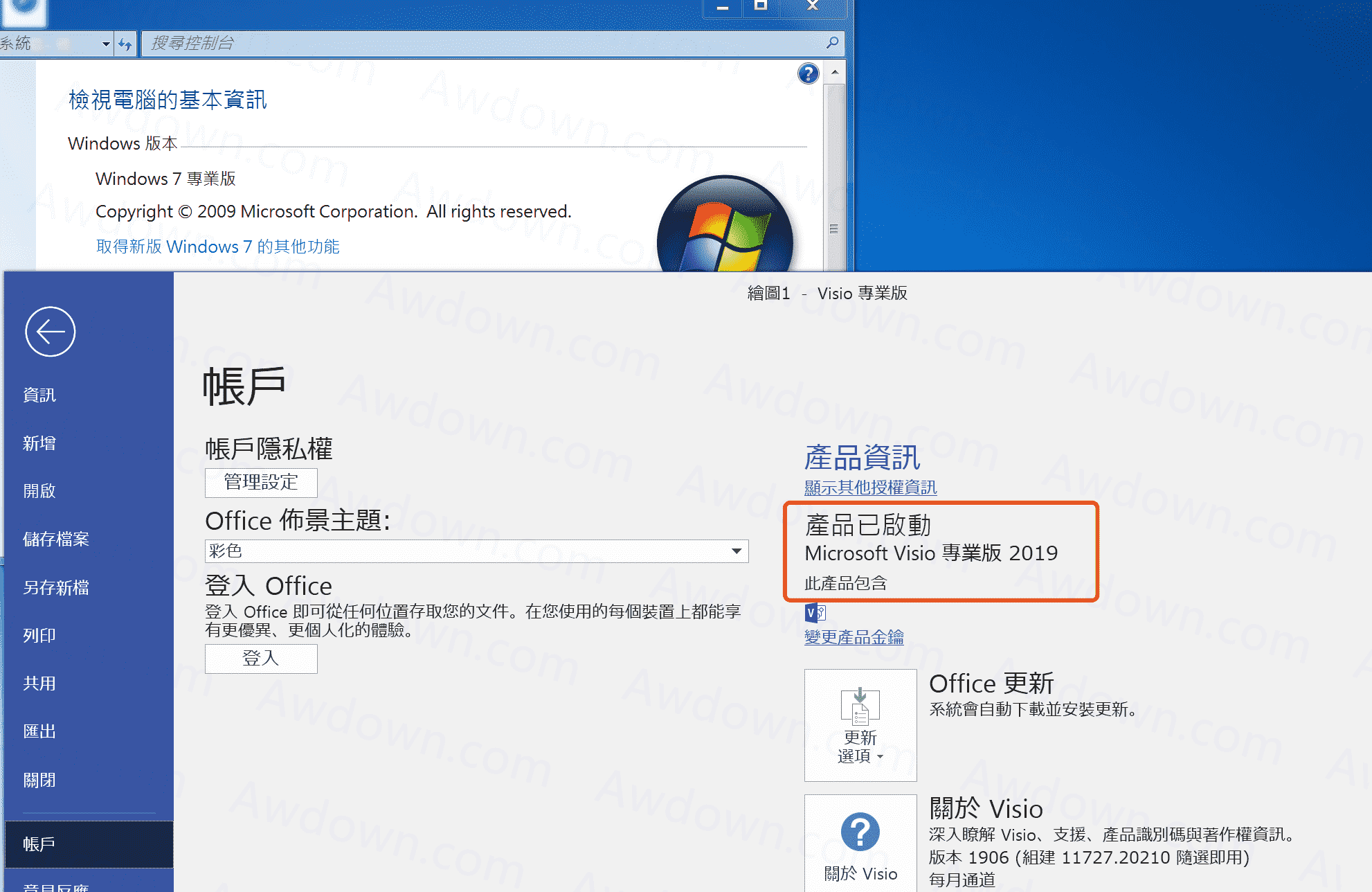Open the 顯示其他授權資訊 link
The width and height of the screenshot is (1372, 892).
[x=870, y=488]
